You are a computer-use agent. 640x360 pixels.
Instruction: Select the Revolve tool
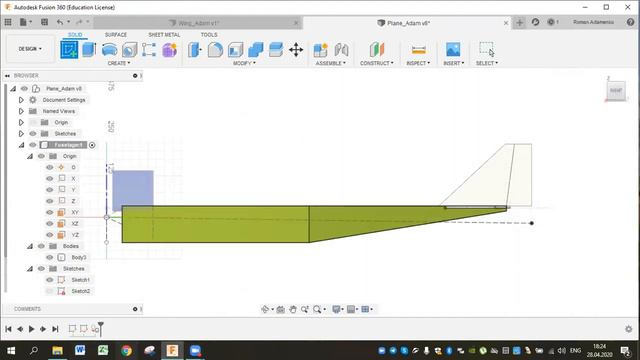[109, 50]
